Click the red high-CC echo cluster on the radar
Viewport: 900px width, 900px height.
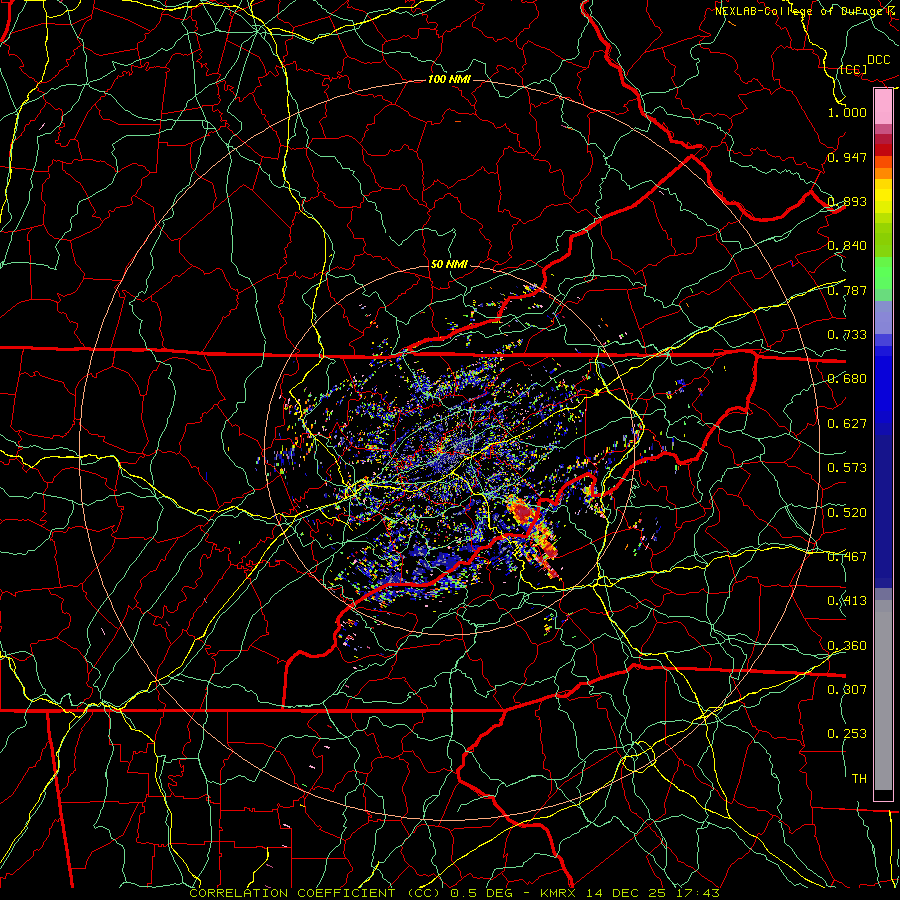(x=522, y=511)
